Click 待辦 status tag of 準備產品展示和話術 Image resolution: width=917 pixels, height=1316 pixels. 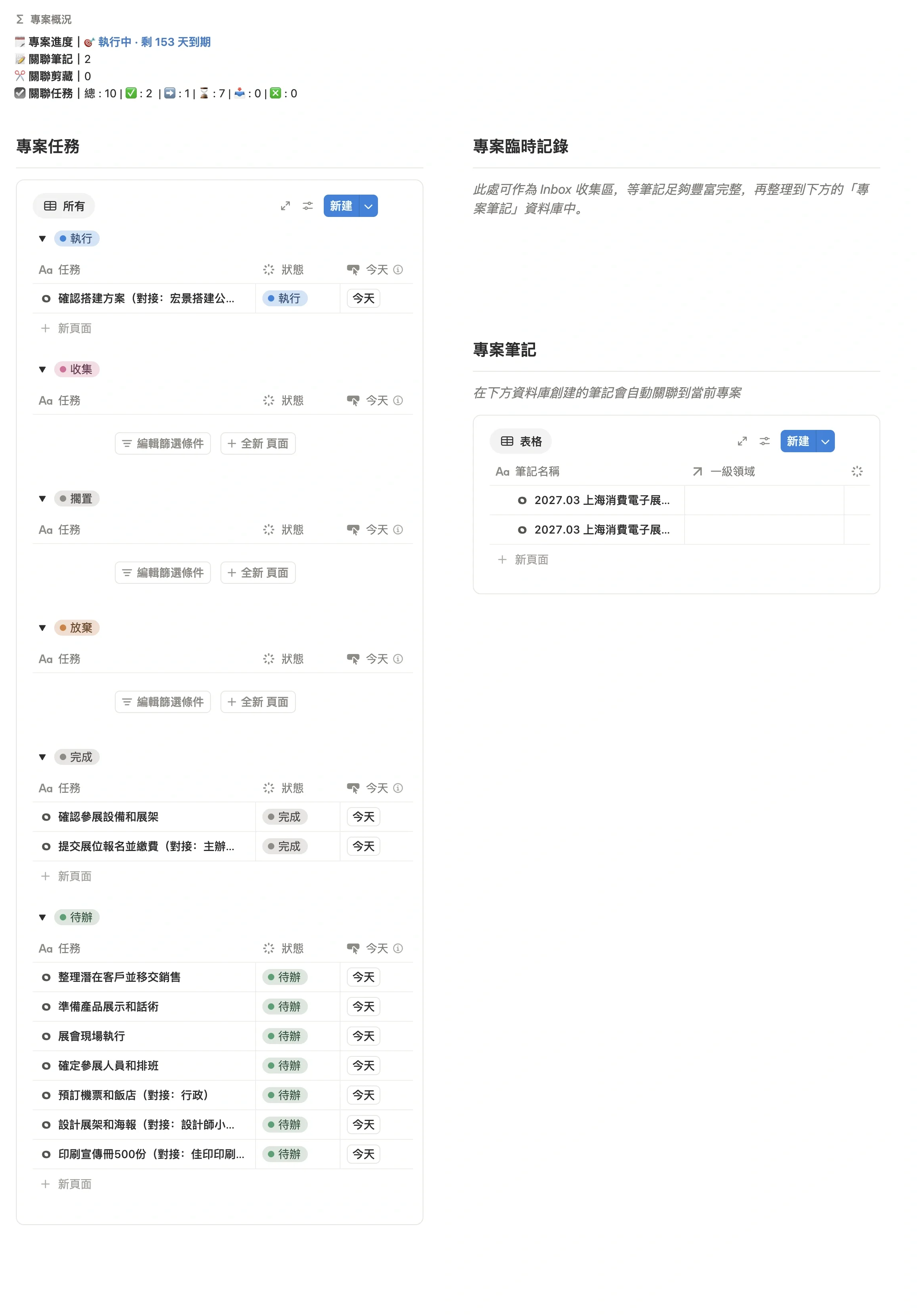click(x=285, y=1007)
